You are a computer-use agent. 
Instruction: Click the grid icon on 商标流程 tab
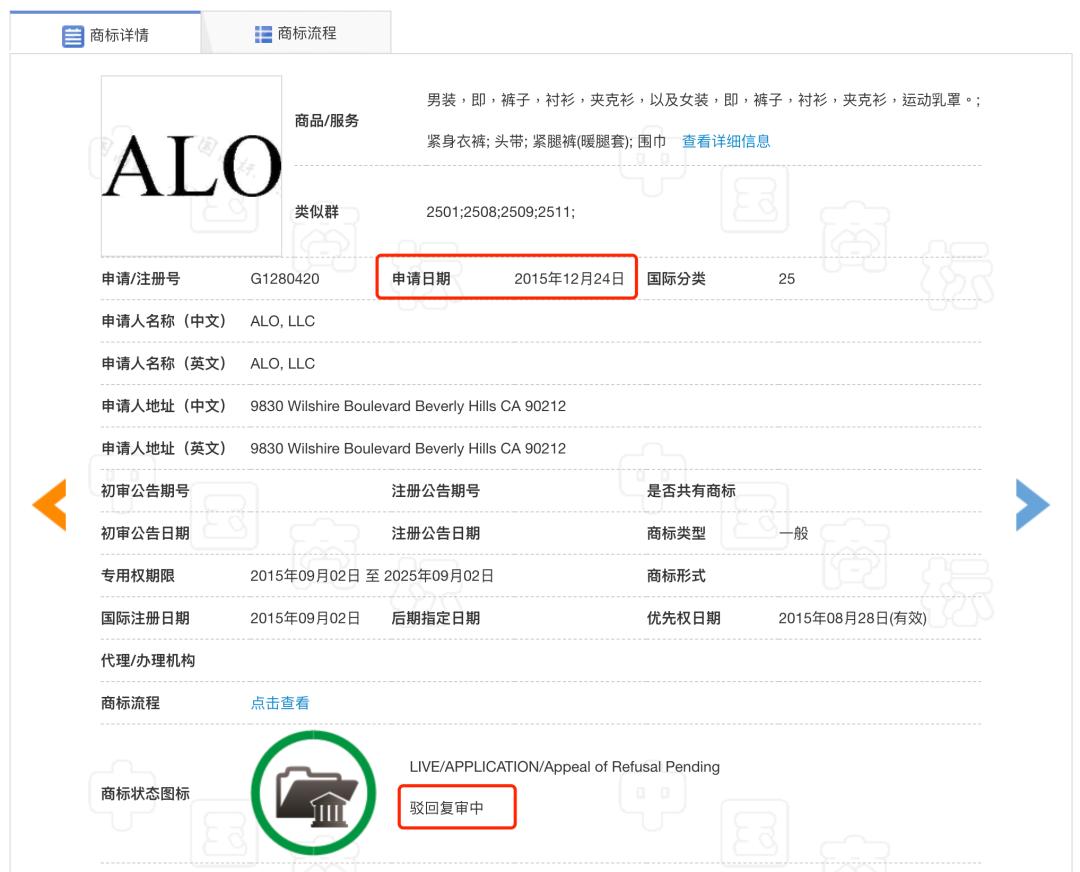pos(264,35)
